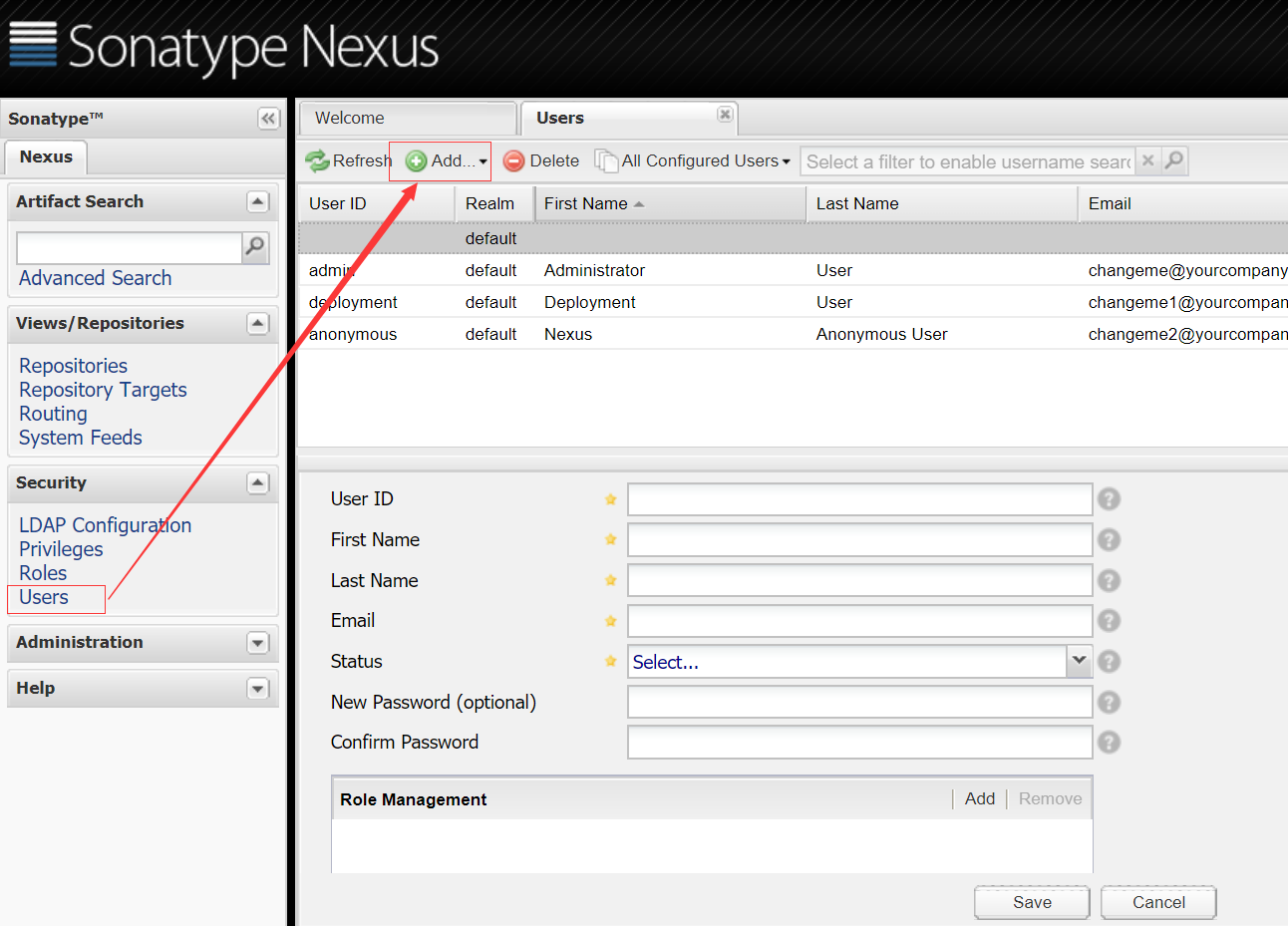Click Add in Role Management
The width and height of the screenshot is (1288, 926).
(x=979, y=798)
